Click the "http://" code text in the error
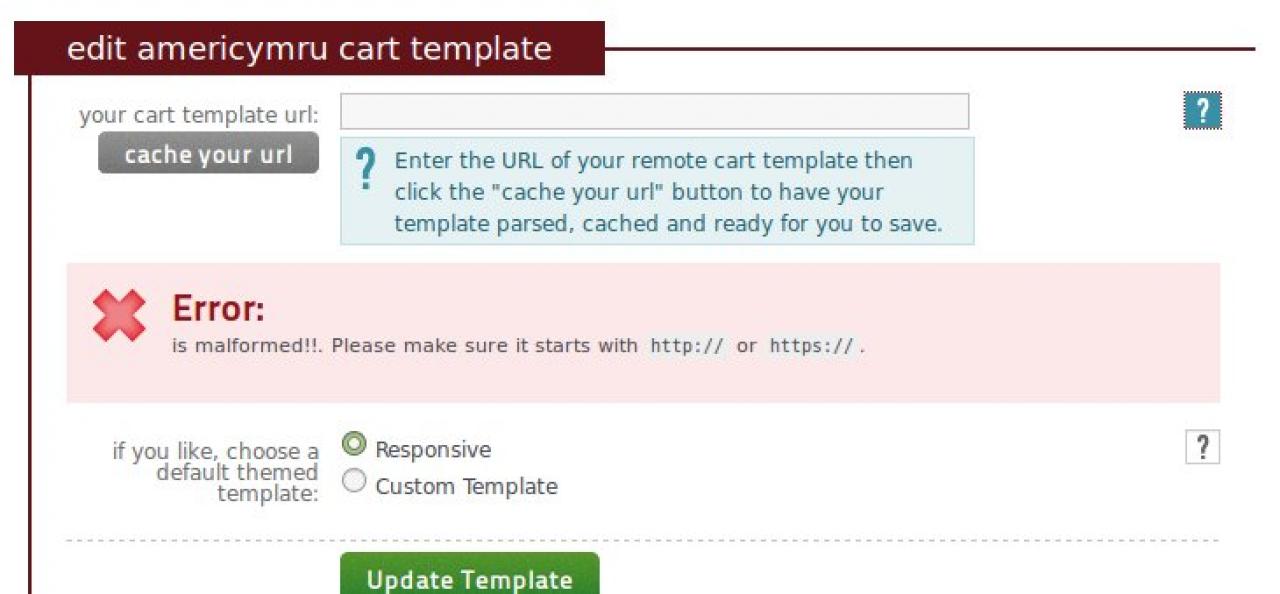This screenshot has height=594, width=1280. coord(687,346)
